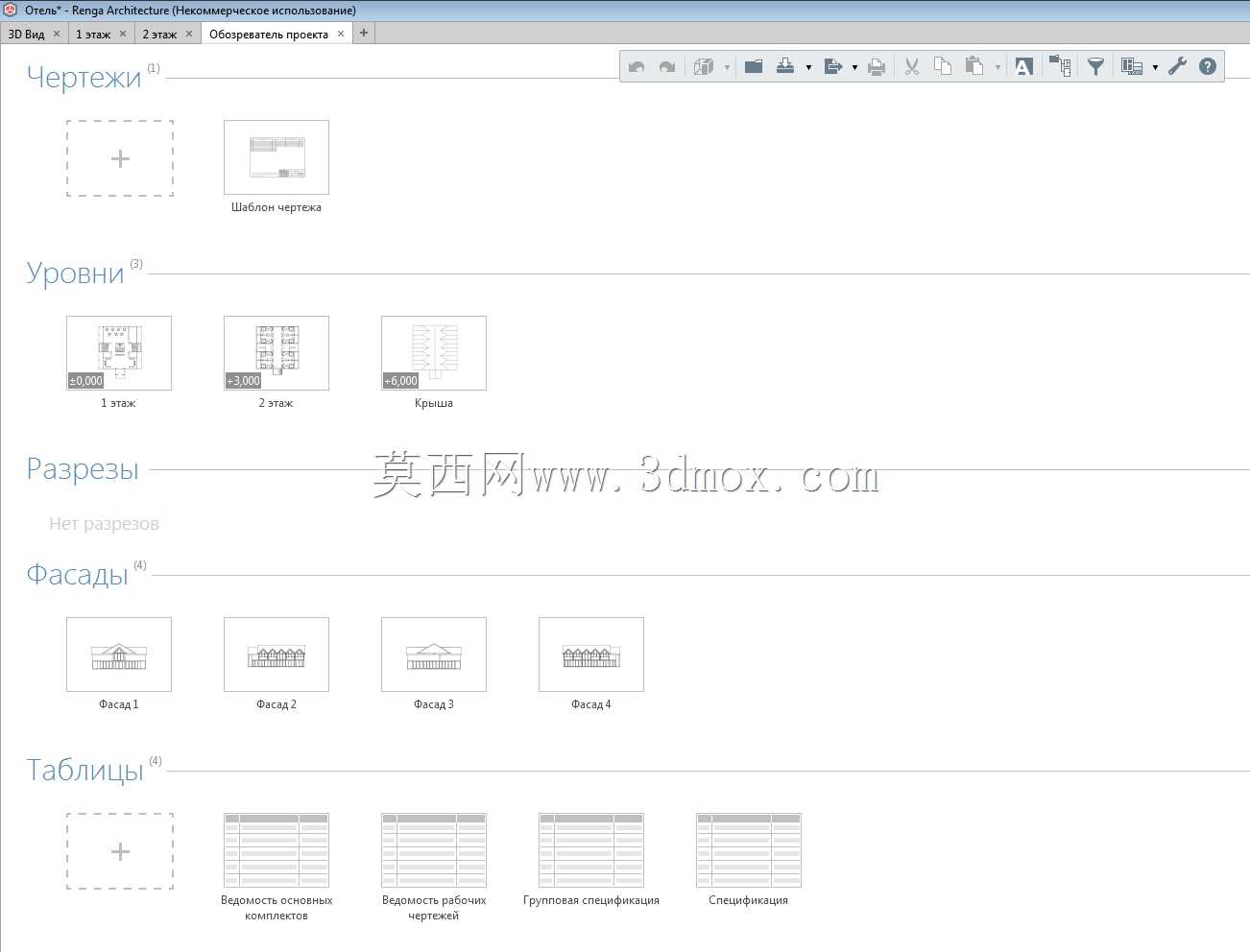Expand the table styles dropdown arrow
Viewport: 1250px width, 952px height.
(1155, 67)
